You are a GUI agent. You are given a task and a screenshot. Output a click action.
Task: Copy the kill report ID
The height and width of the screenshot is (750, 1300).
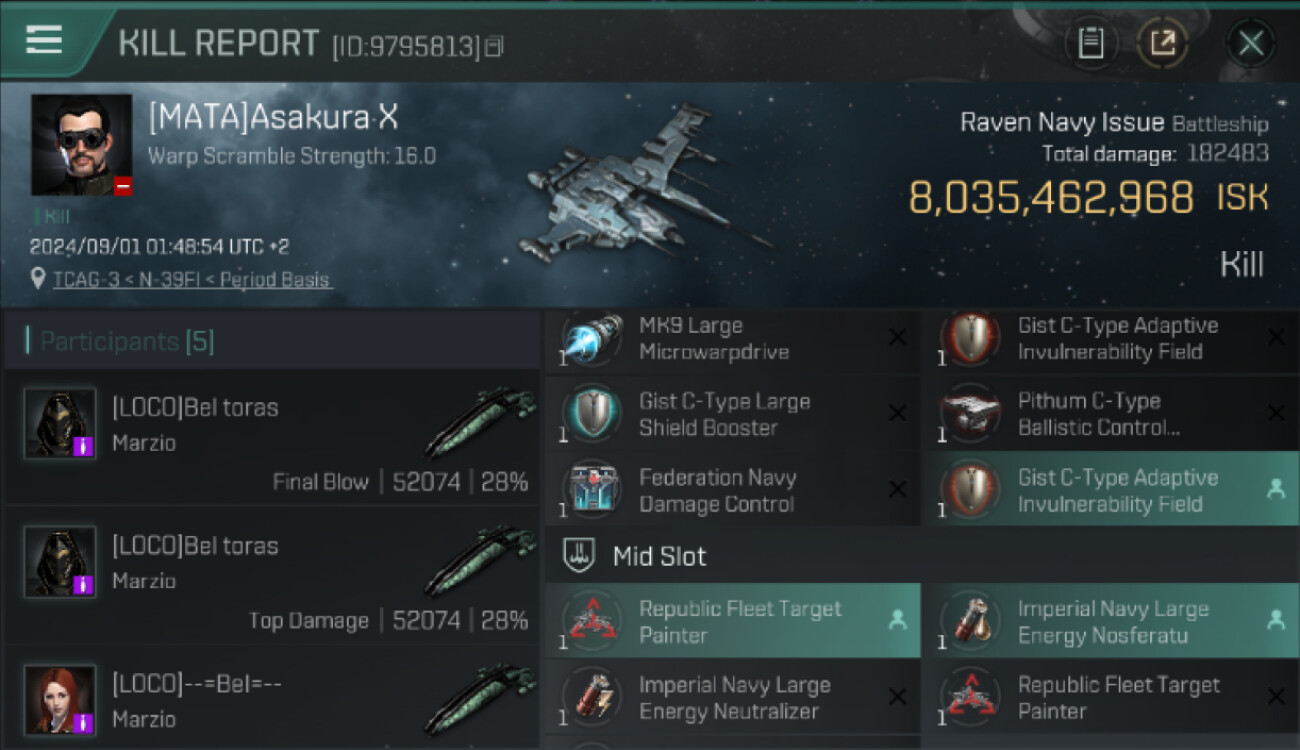click(x=494, y=46)
